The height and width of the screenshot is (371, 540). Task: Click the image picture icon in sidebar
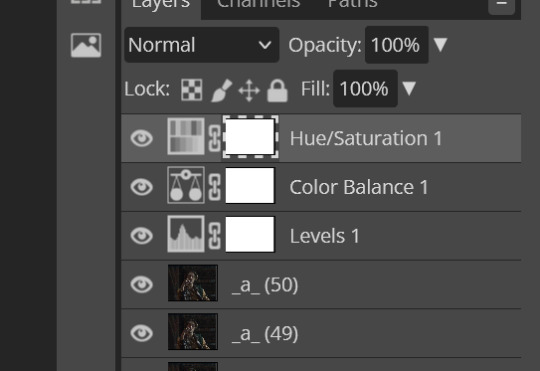coord(86,45)
